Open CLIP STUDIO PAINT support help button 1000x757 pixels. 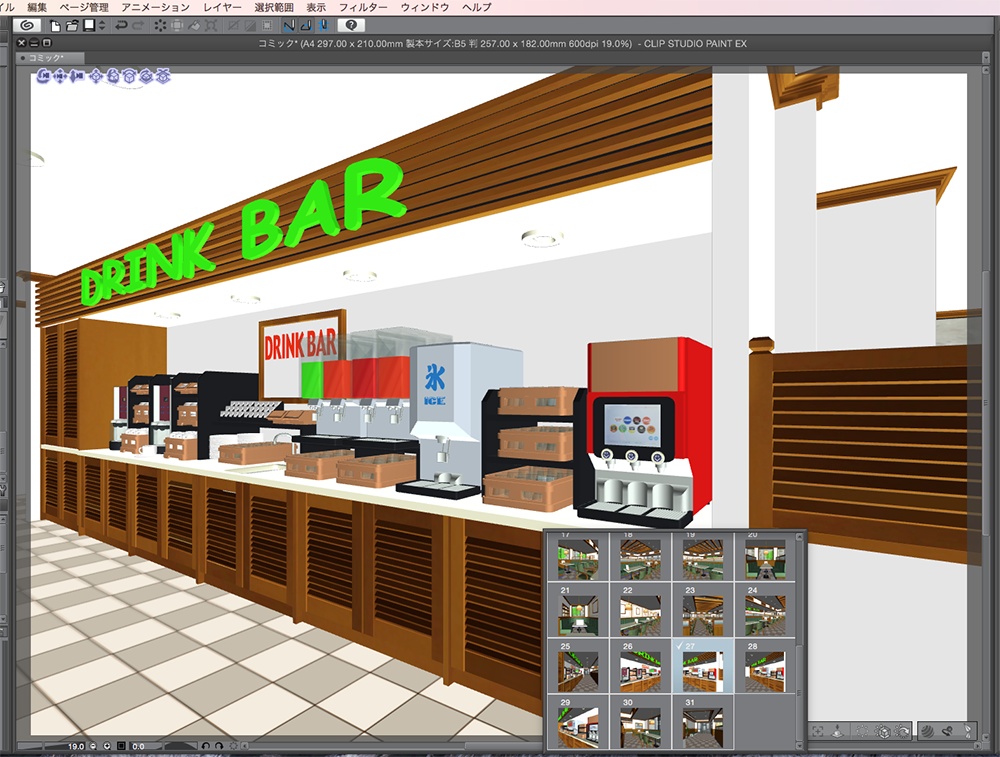pos(351,26)
